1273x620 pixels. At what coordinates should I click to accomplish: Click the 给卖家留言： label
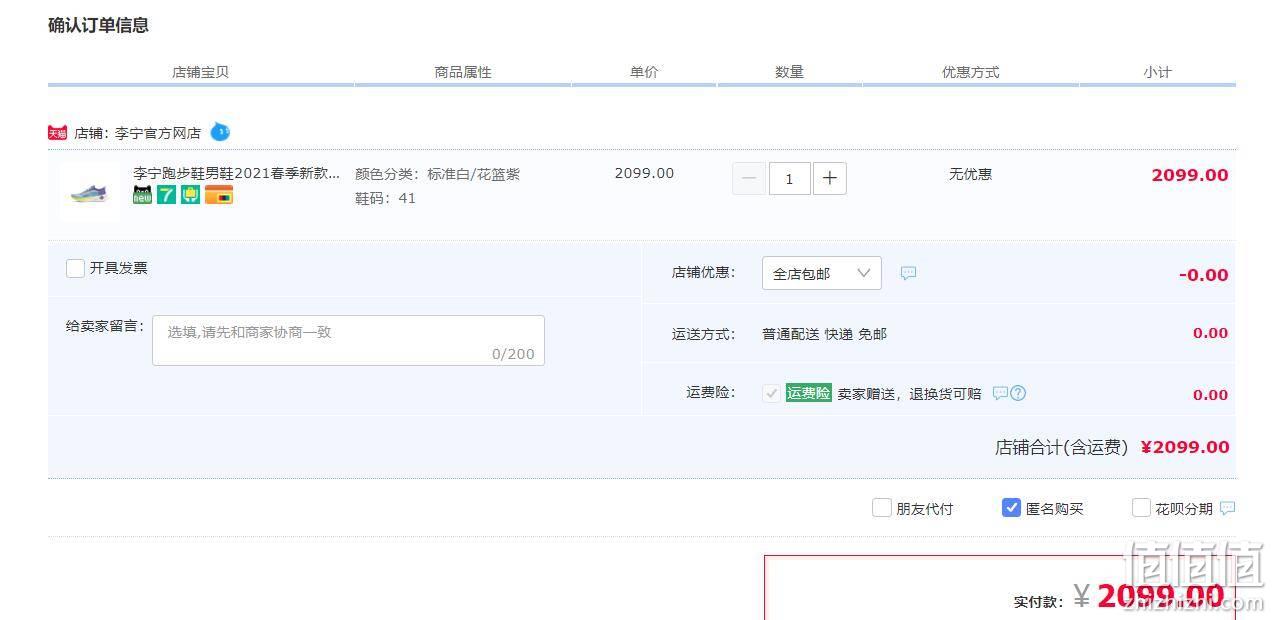105,326
